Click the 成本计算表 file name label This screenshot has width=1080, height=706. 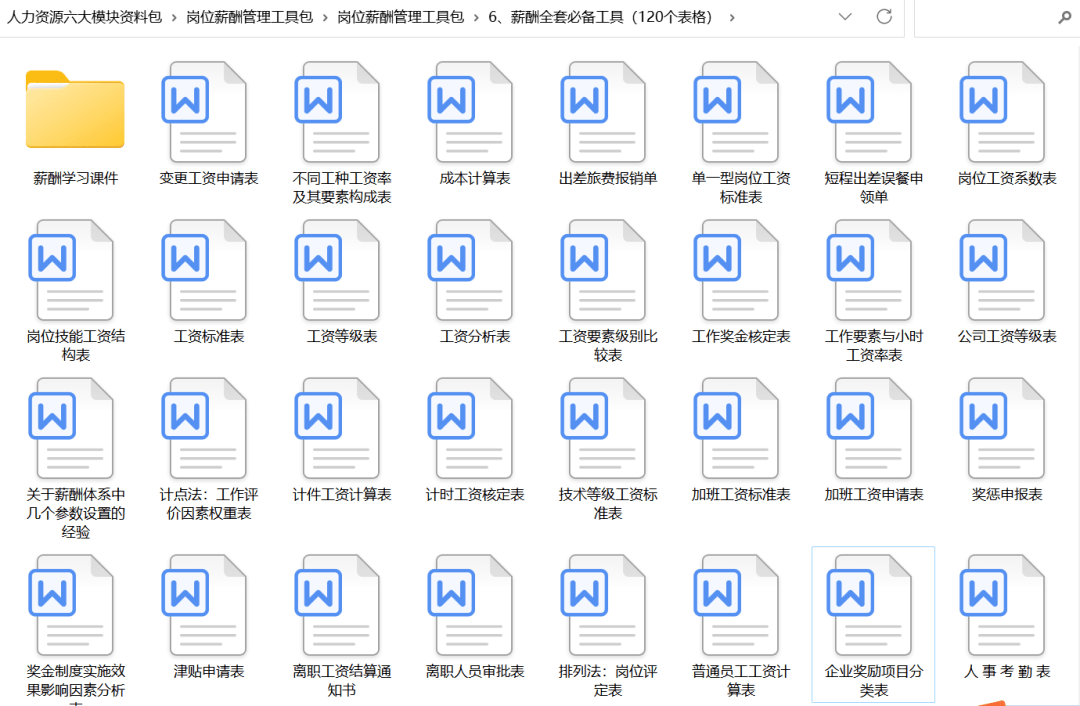[x=475, y=178]
